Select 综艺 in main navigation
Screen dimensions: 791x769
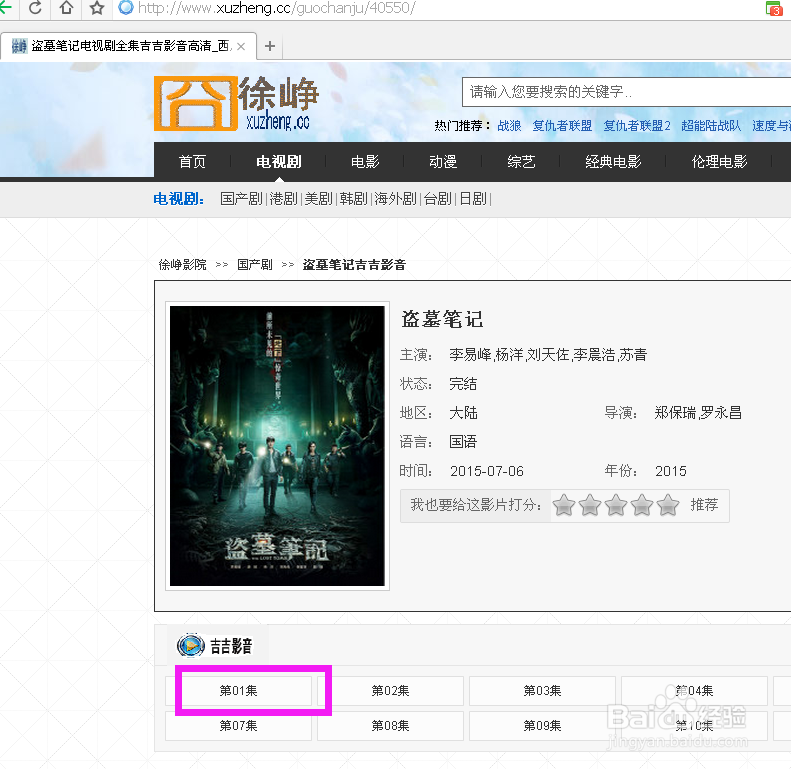click(521, 161)
